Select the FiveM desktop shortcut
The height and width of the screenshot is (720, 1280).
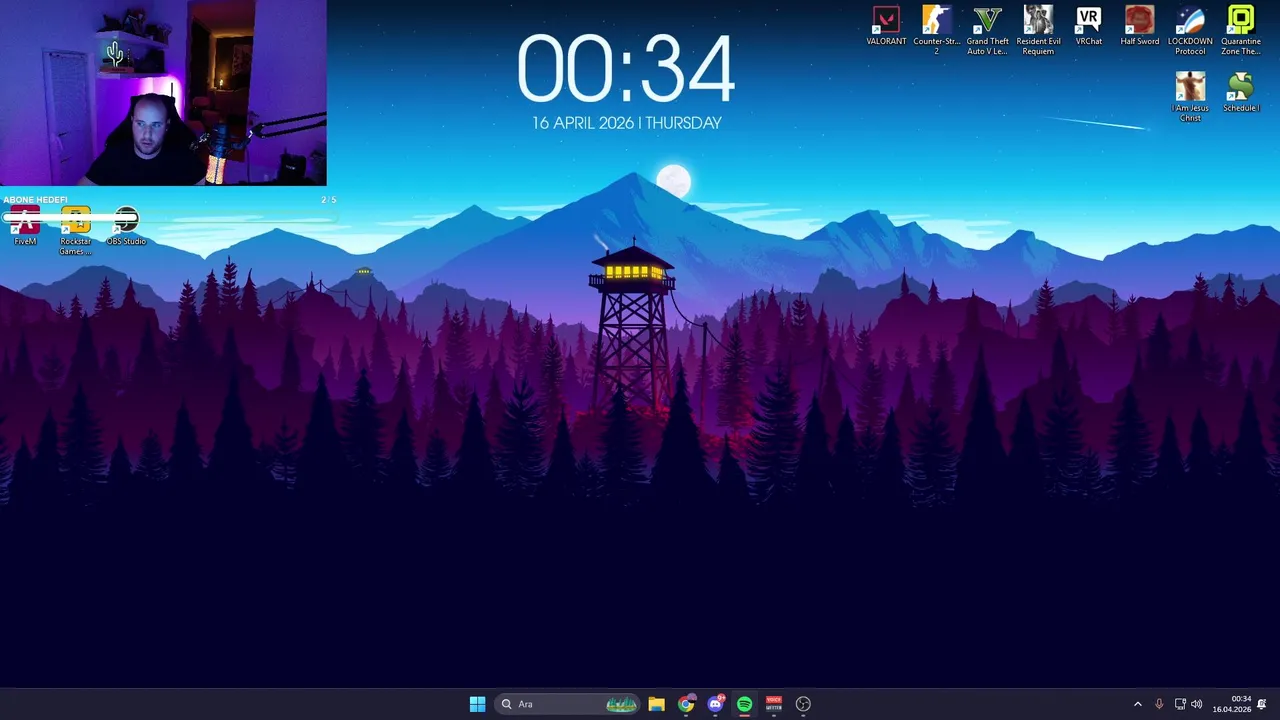(25, 227)
